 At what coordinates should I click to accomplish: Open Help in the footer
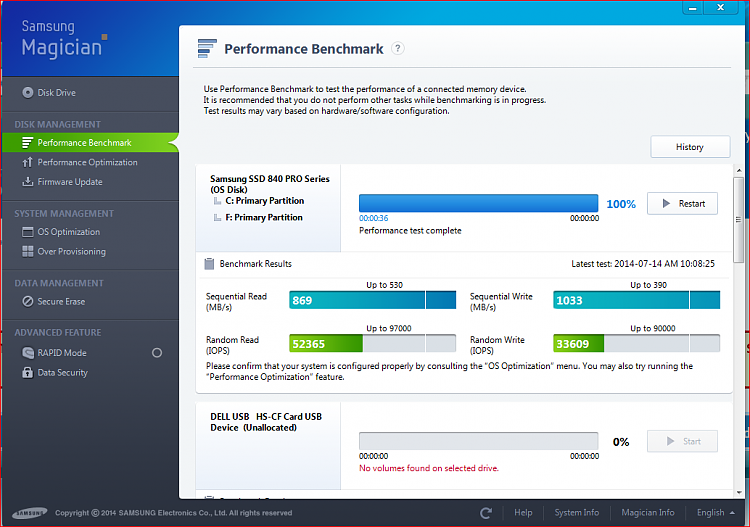(523, 513)
